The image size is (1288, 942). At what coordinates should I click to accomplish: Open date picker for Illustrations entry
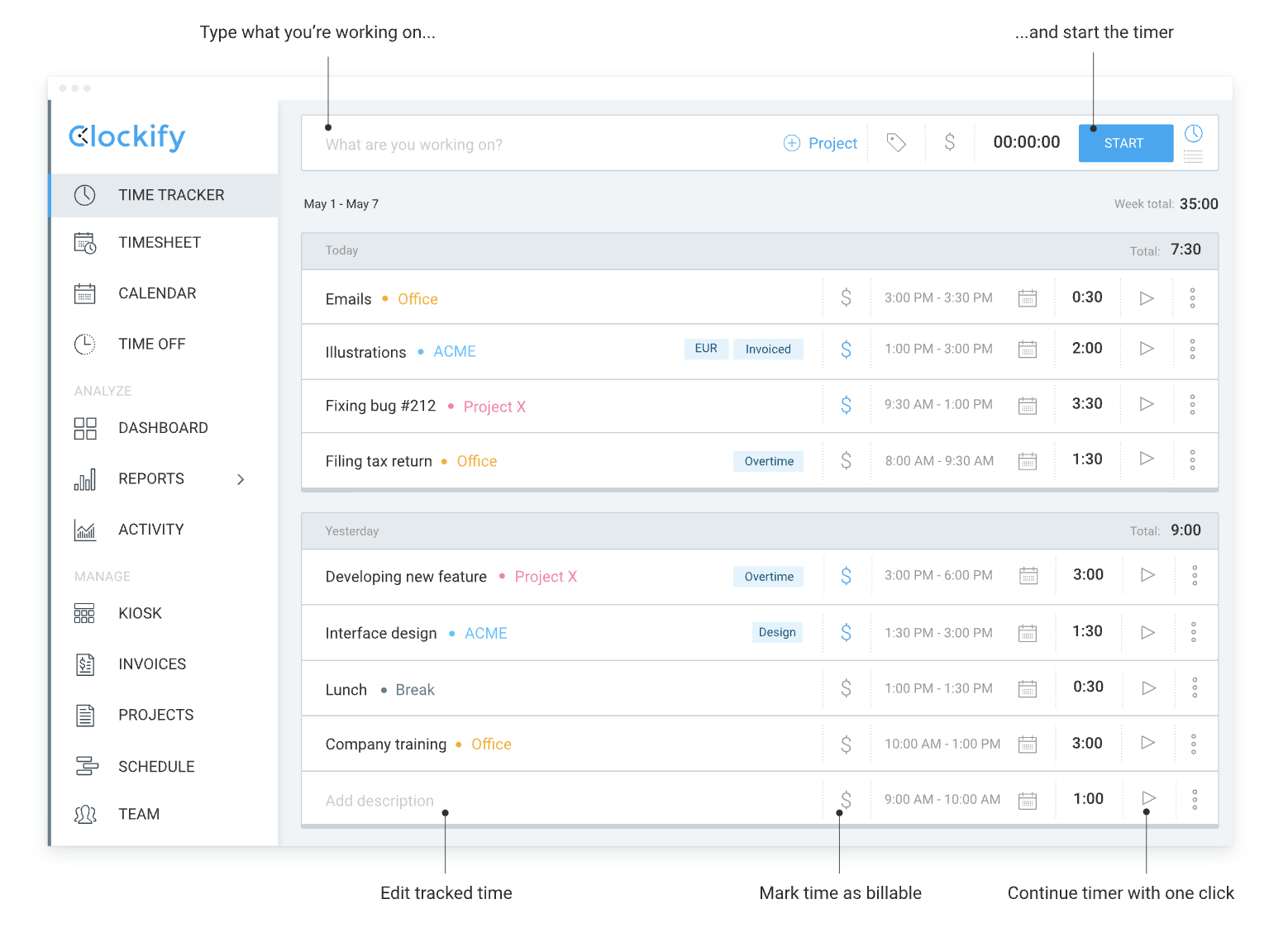click(1028, 350)
